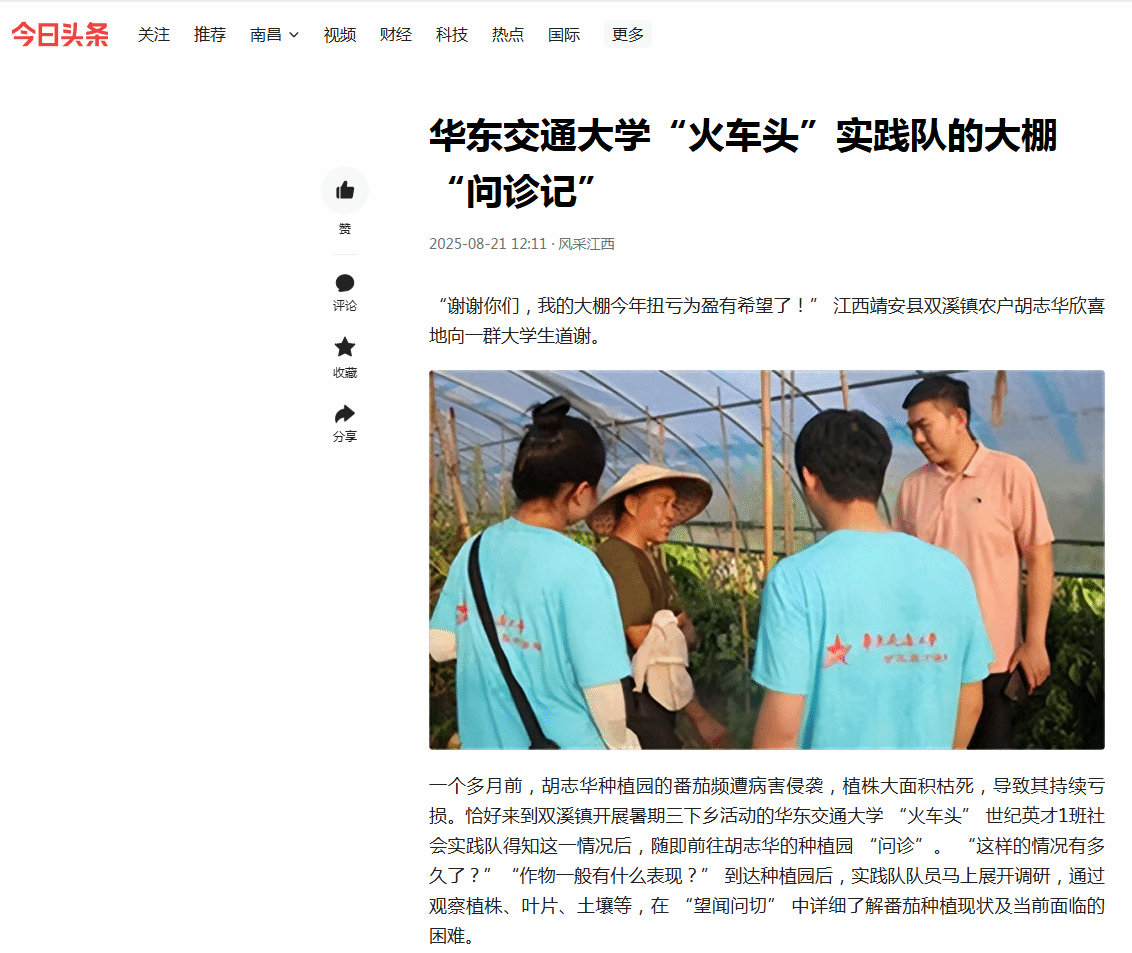Select the 国际 channel
The height and width of the screenshot is (953, 1132).
pos(564,35)
